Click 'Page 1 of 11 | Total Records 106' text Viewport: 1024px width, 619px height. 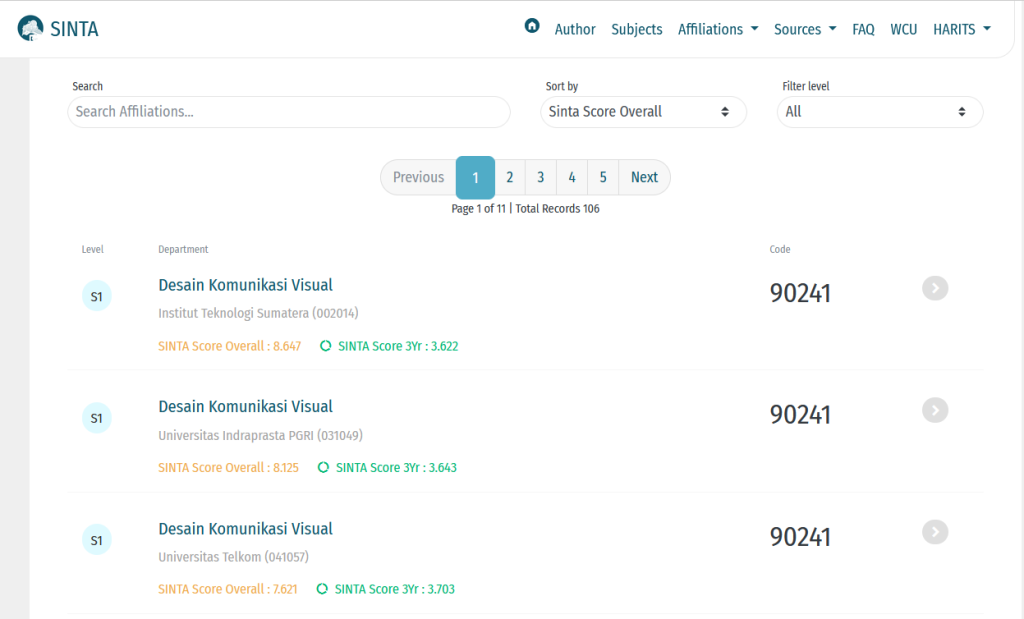pos(525,209)
